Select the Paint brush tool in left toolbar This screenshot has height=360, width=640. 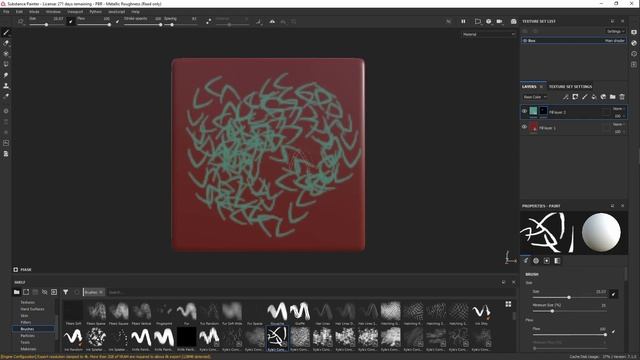pos(6,32)
